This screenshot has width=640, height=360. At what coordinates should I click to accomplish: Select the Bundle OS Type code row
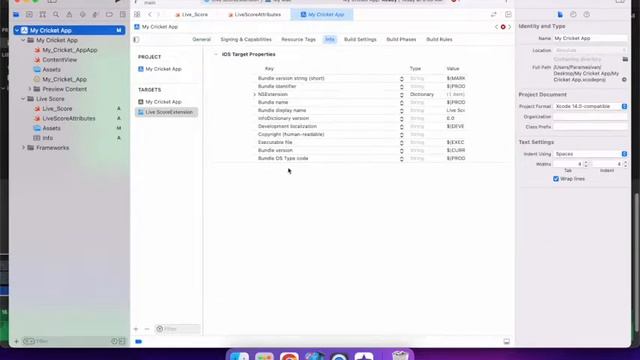pyautogui.click(x=362, y=158)
